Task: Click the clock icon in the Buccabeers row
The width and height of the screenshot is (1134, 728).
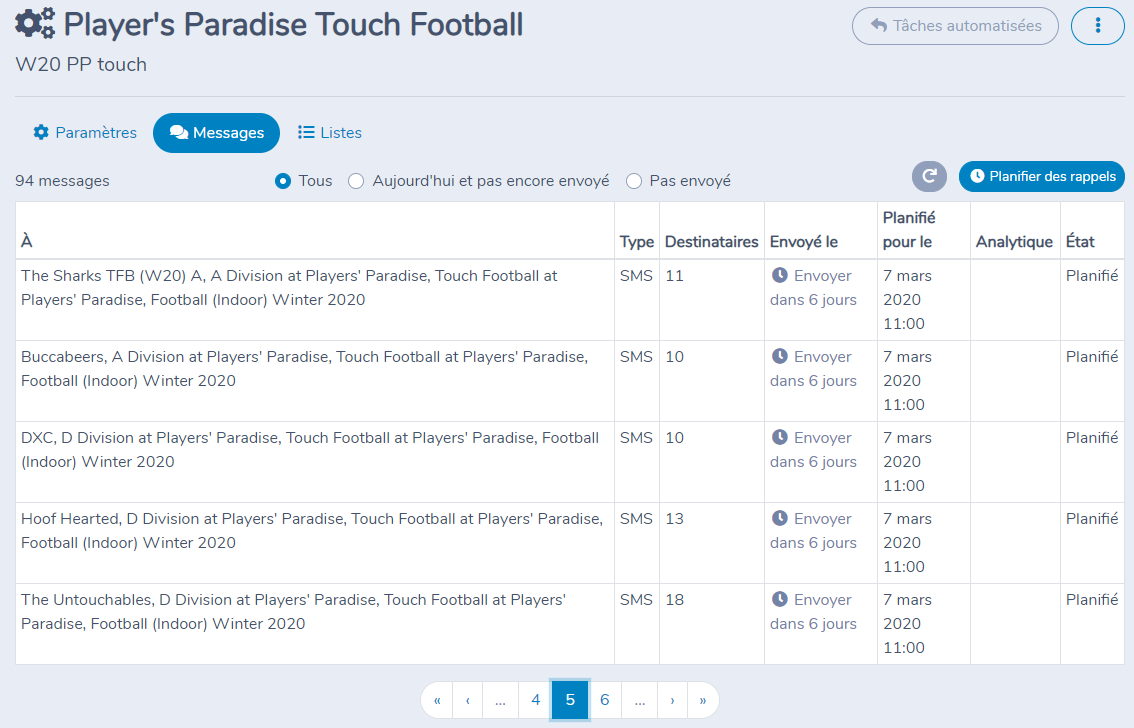Action: (x=780, y=356)
